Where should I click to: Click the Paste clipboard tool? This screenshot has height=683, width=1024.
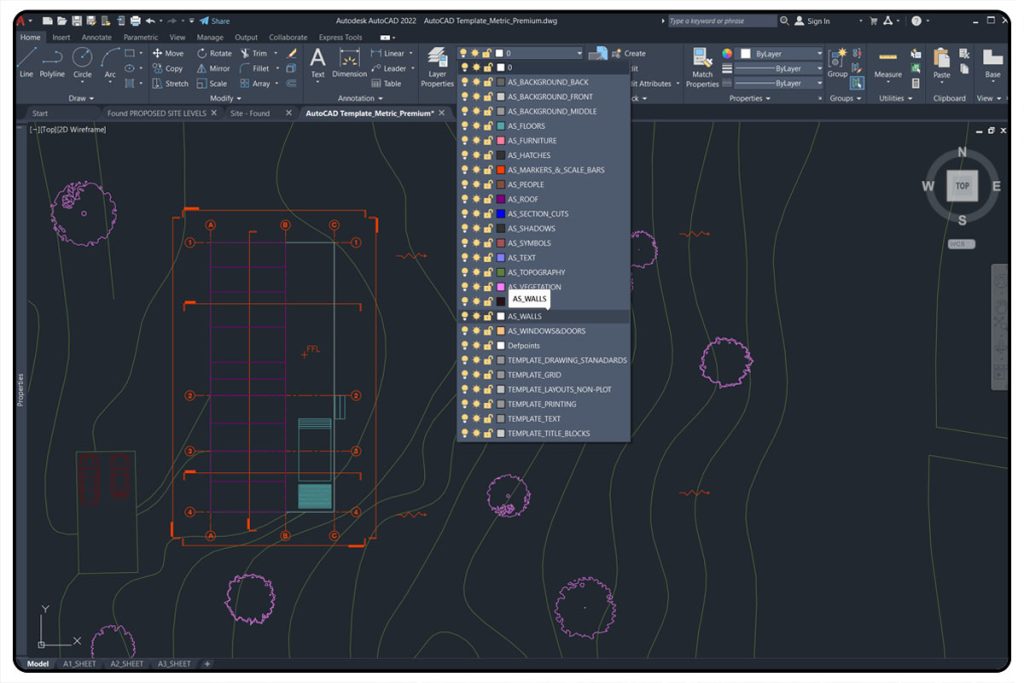pyautogui.click(x=942, y=64)
